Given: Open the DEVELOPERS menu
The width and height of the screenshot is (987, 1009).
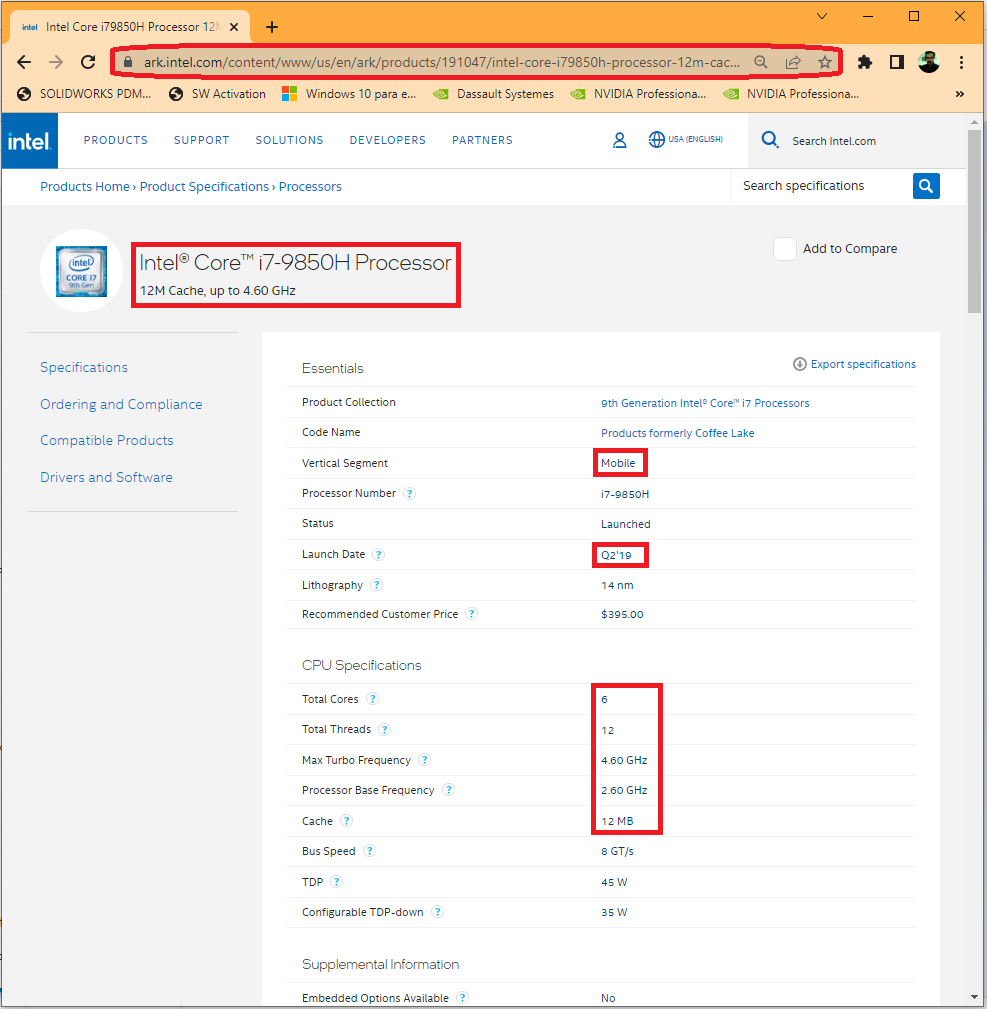Looking at the screenshot, I should (x=388, y=140).
